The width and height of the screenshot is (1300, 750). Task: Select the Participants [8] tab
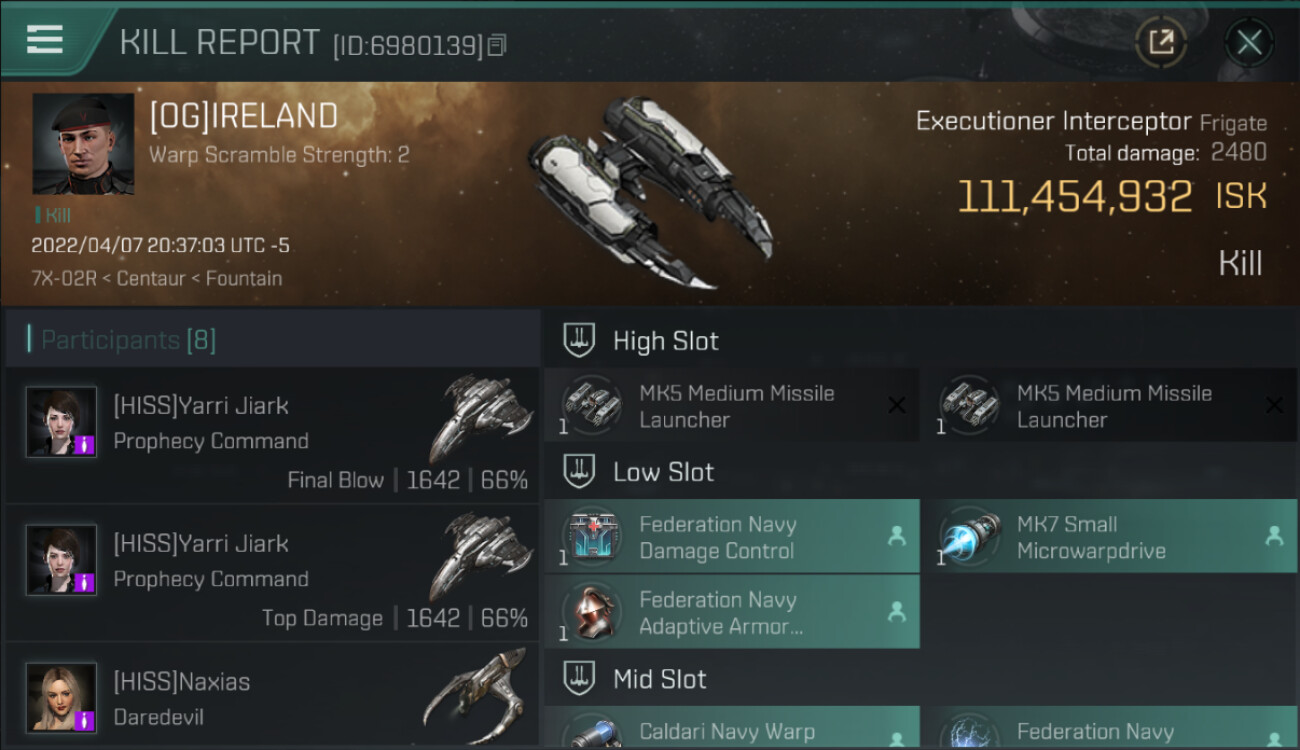point(128,340)
